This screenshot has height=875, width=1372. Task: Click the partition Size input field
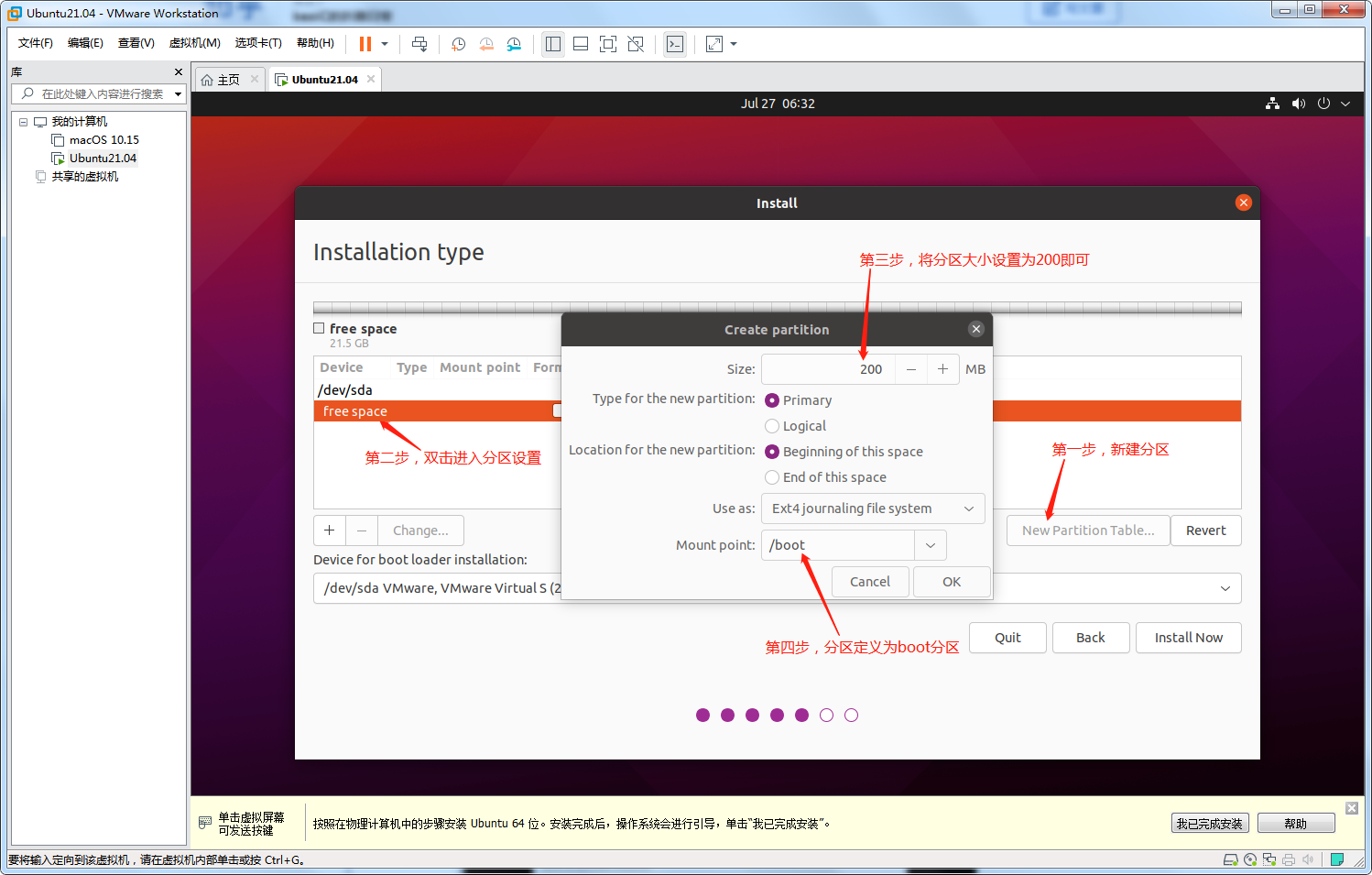(x=827, y=369)
